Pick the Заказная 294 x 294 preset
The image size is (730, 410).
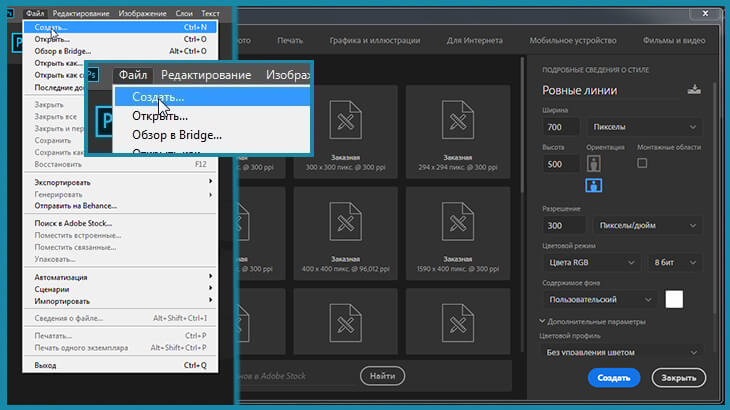(458, 132)
